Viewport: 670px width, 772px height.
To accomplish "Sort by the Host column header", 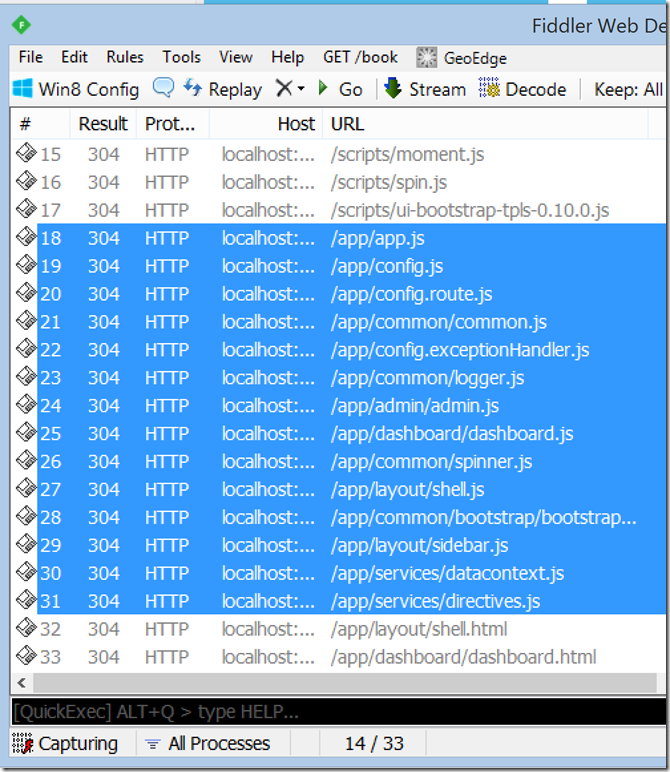I will (266, 124).
